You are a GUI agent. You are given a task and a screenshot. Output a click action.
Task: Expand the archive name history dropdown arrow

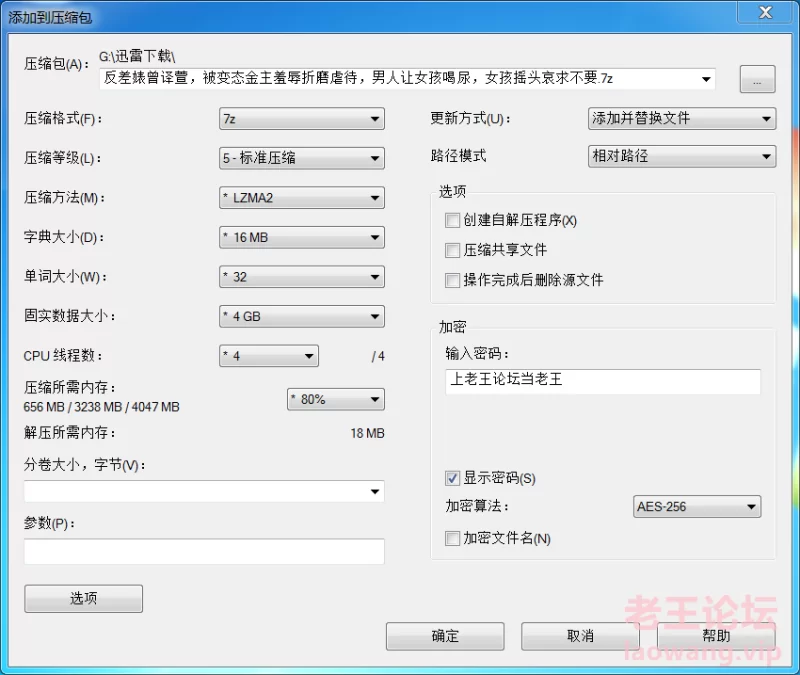click(x=706, y=79)
